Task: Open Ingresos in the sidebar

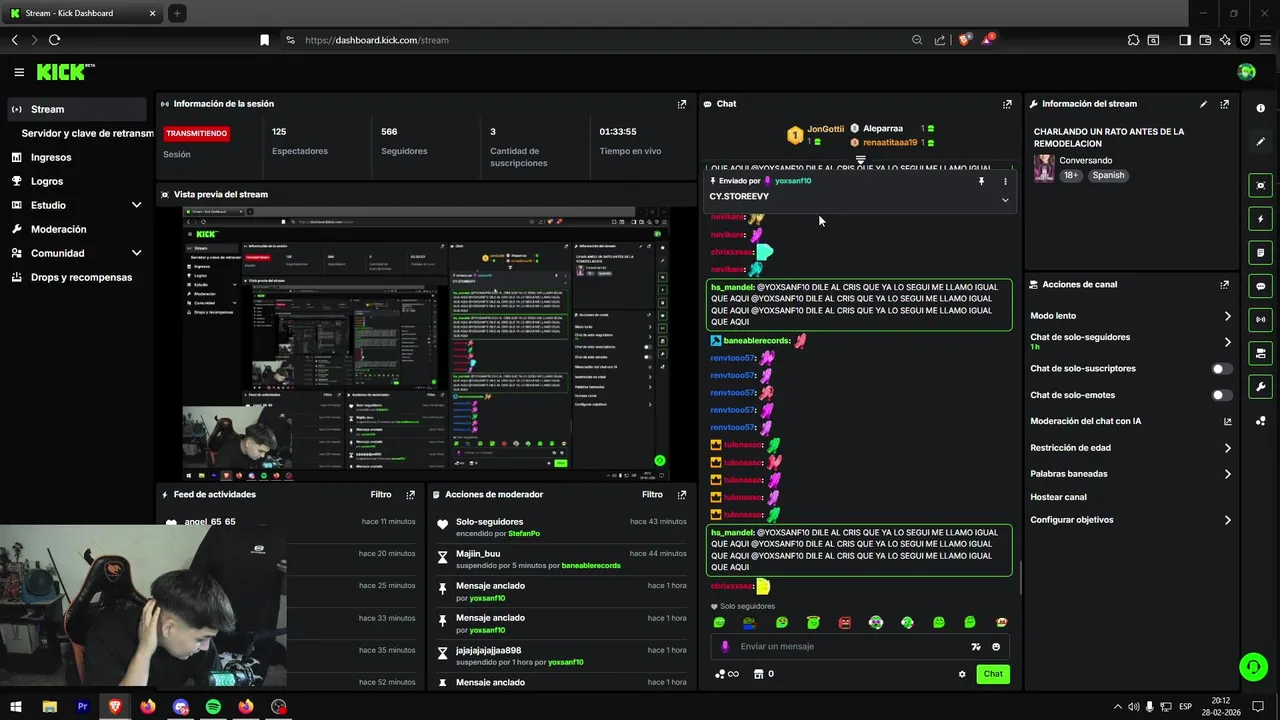Action: [51, 157]
